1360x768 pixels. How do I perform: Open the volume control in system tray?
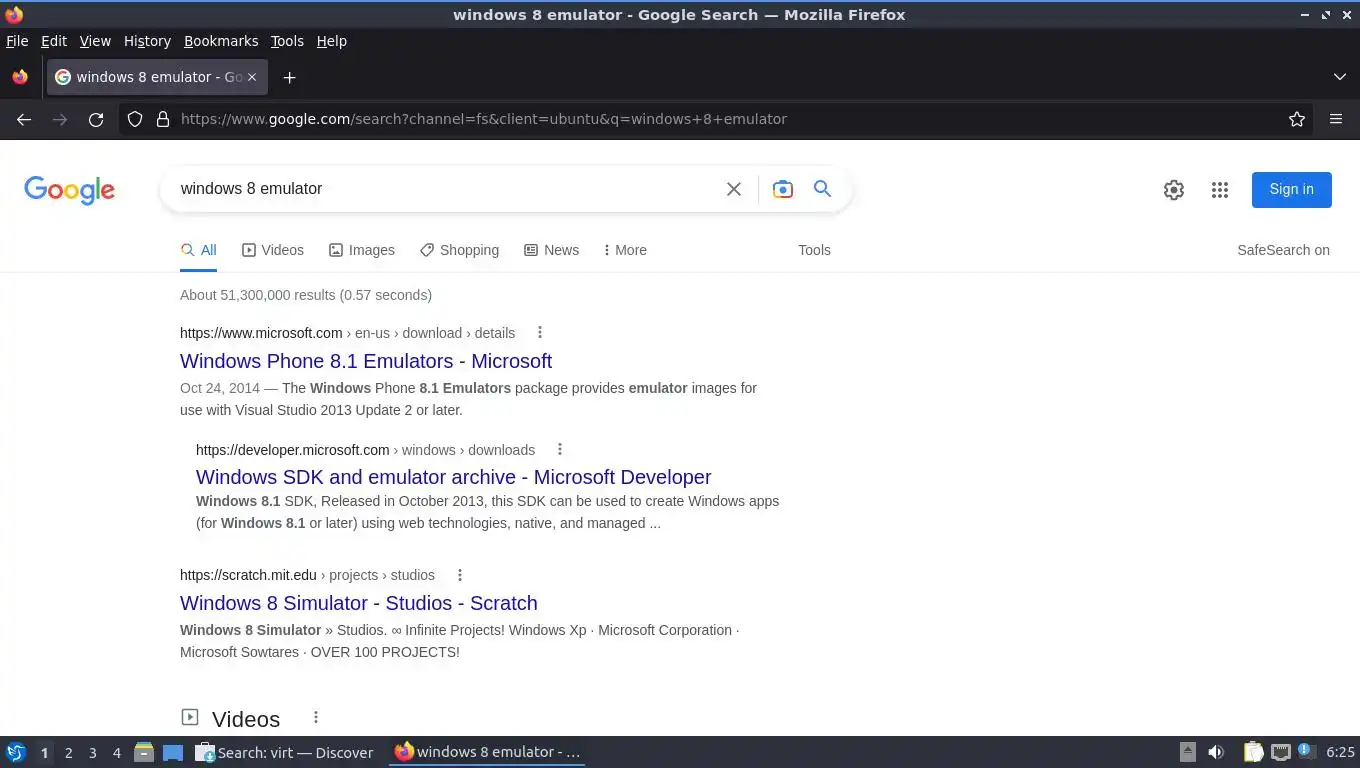[x=1216, y=752]
